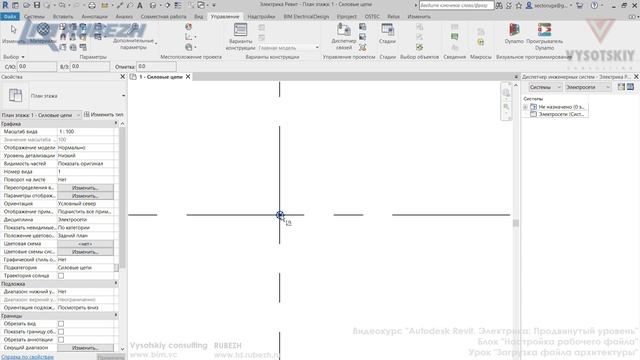The width and height of the screenshot is (640, 360).
Task: Collapse the Графика properties section
Action: 116,123
